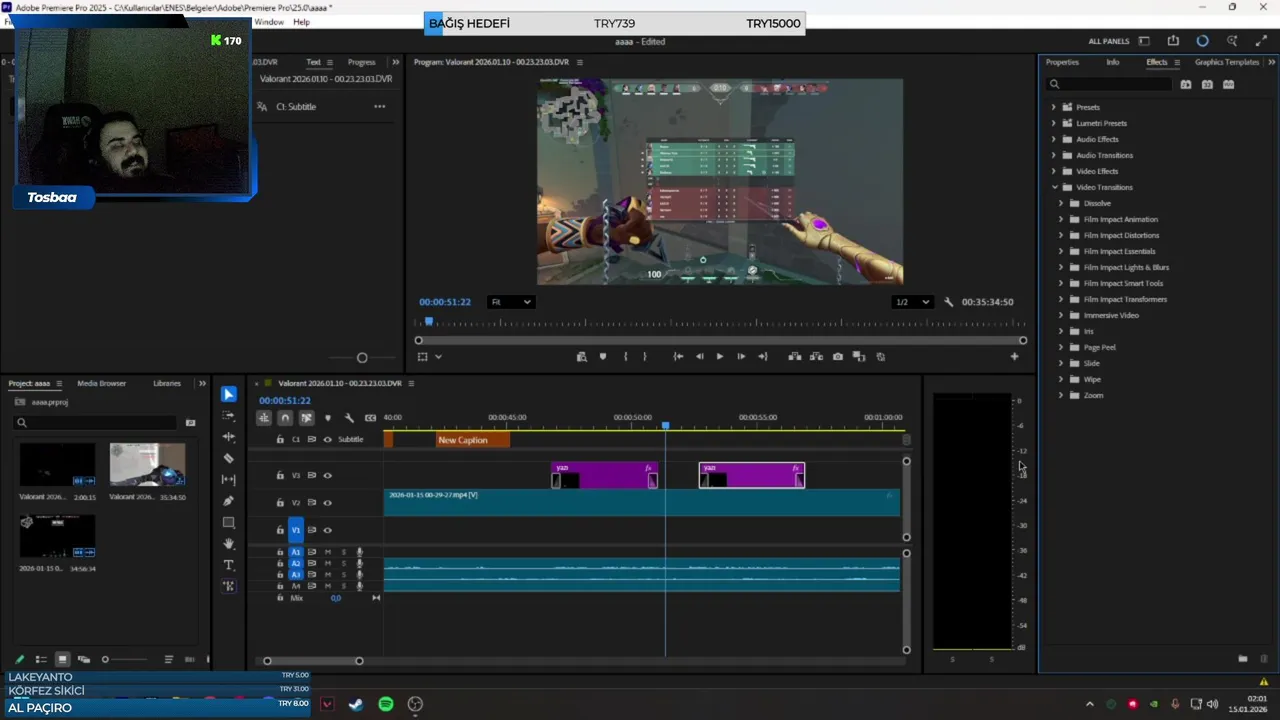Filter effects by Accelerated Effects icon
This screenshot has width=1280, height=720.
(1186, 85)
